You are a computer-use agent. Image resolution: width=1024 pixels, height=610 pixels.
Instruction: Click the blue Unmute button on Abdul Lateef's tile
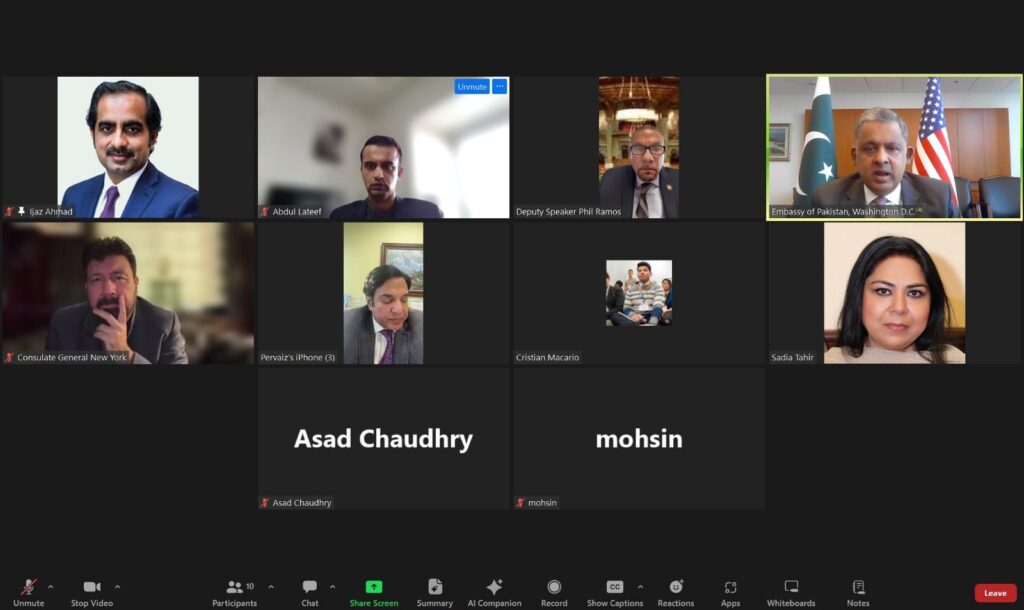472,86
